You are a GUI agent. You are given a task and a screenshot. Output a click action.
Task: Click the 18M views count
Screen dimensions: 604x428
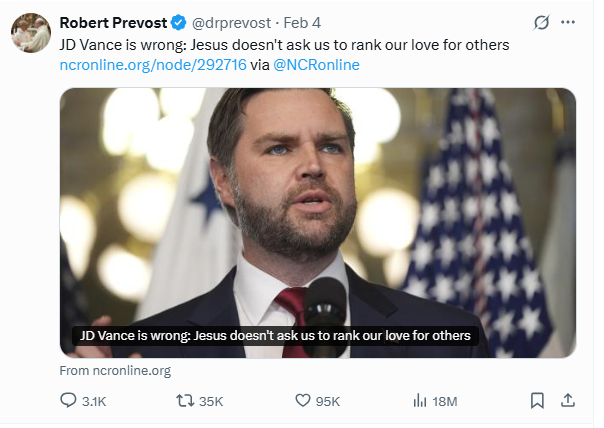[x=444, y=400]
